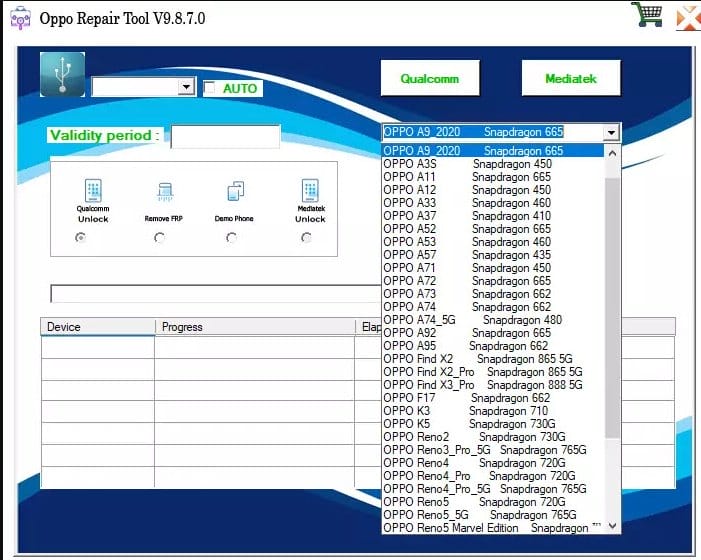701x560 pixels.
Task: Select the Remove FRP radio button
Action: tap(159, 238)
